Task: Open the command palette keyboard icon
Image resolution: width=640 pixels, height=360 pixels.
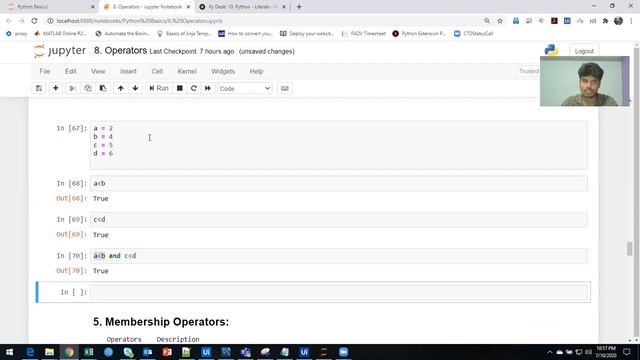Action: [x=284, y=88]
